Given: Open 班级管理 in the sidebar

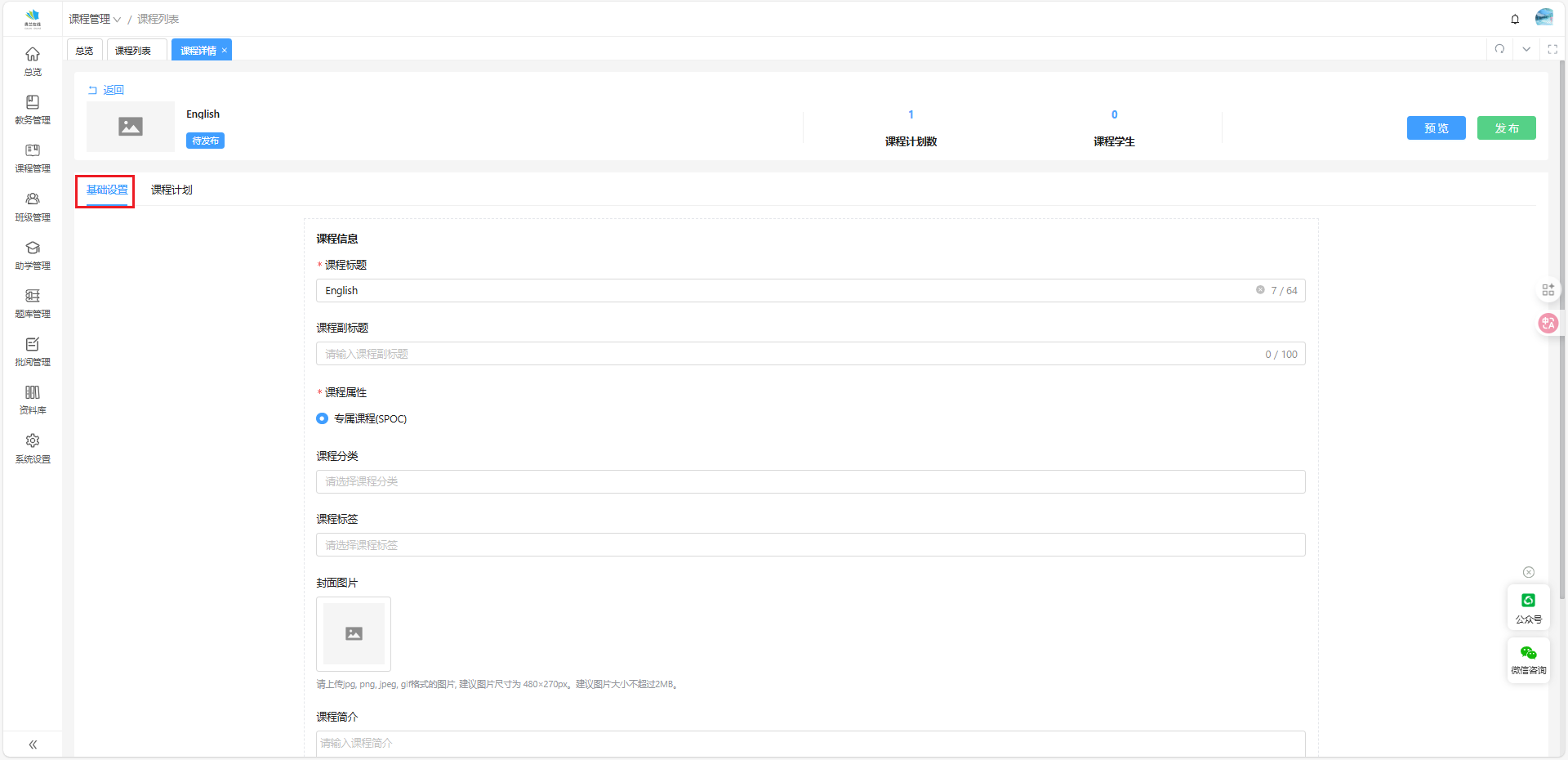Looking at the screenshot, I should click(33, 206).
